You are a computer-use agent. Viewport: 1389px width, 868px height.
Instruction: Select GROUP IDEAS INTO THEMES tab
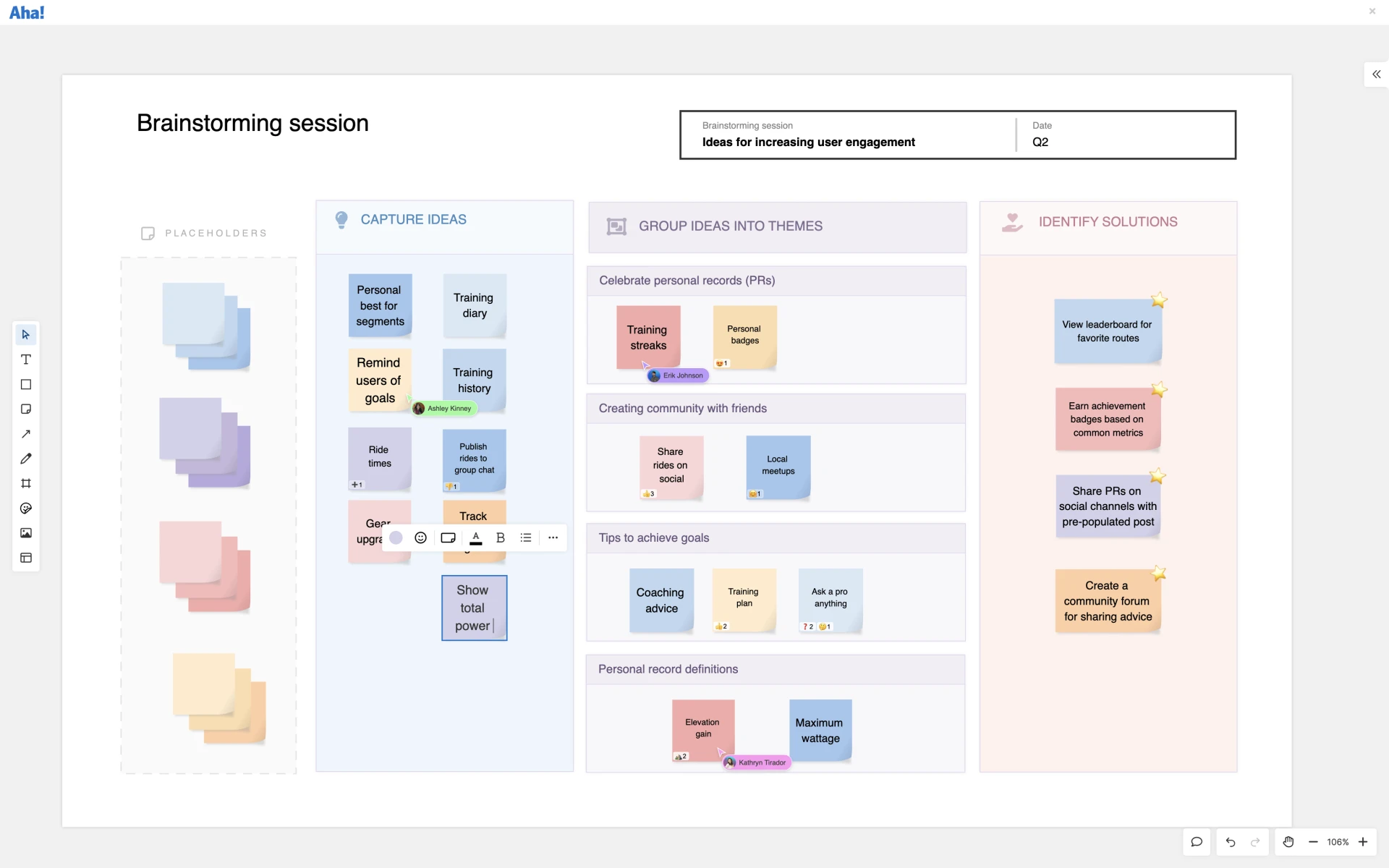click(x=730, y=225)
